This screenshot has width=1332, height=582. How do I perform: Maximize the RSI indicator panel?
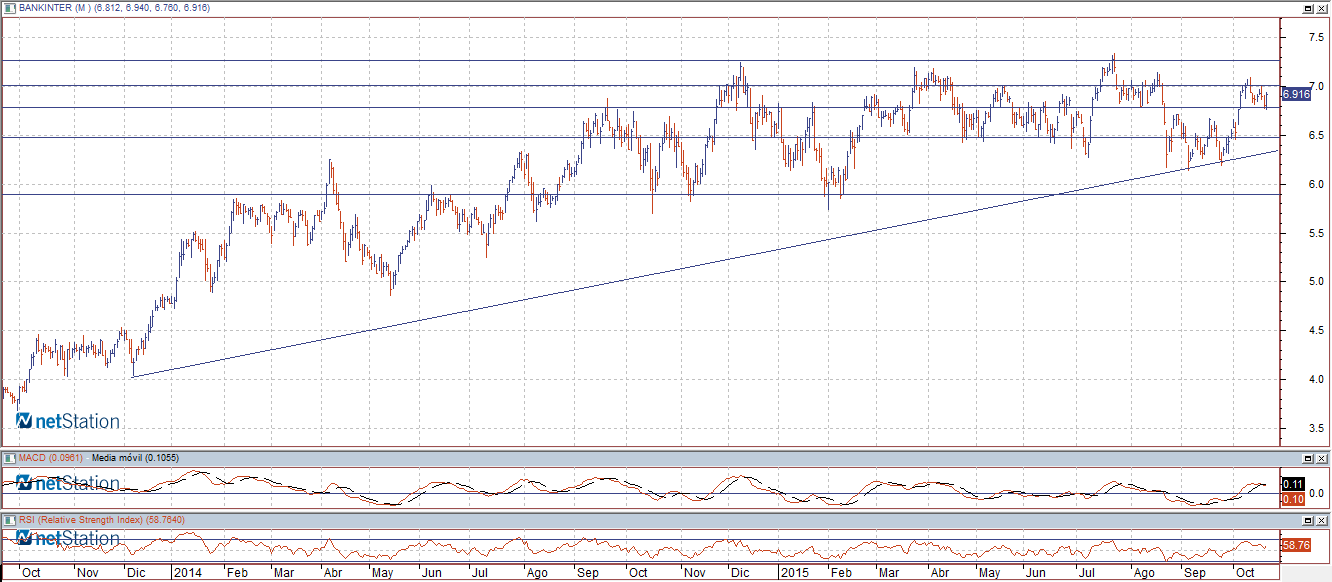click(x=1309, y=520)
